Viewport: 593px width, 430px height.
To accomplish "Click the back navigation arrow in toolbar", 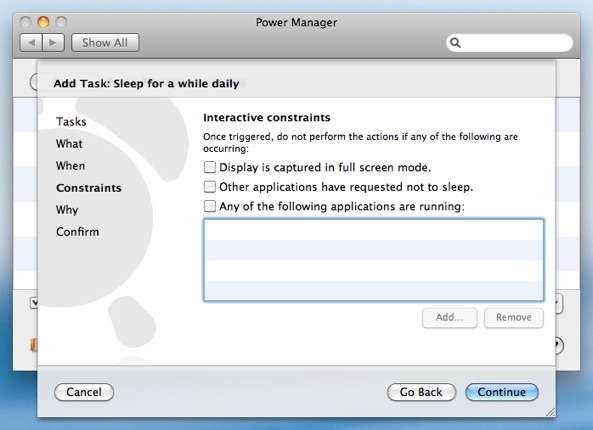I will coord(31,43).
